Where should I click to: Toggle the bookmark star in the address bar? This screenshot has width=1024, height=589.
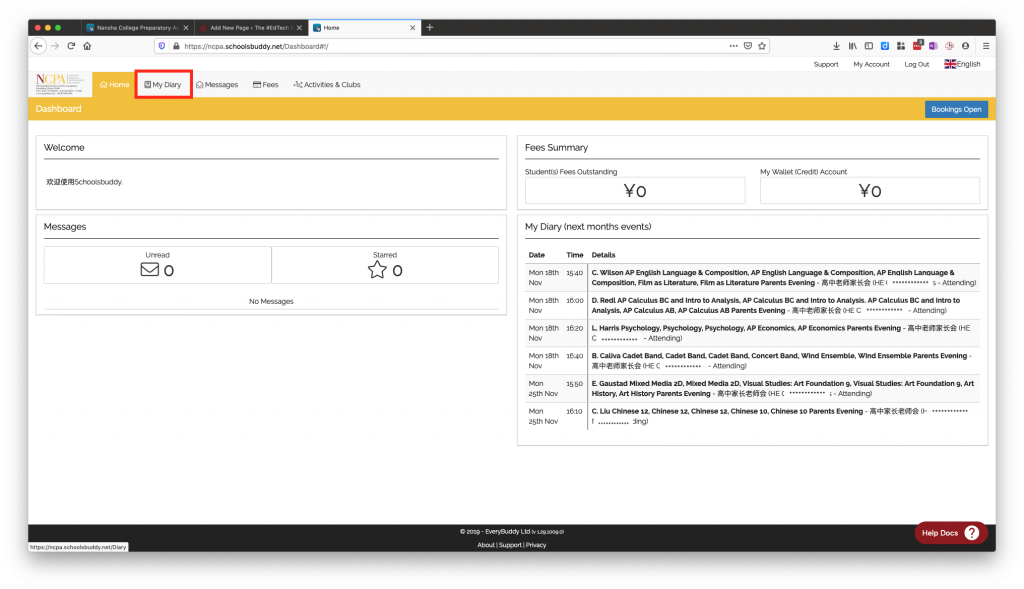(761, 46)
